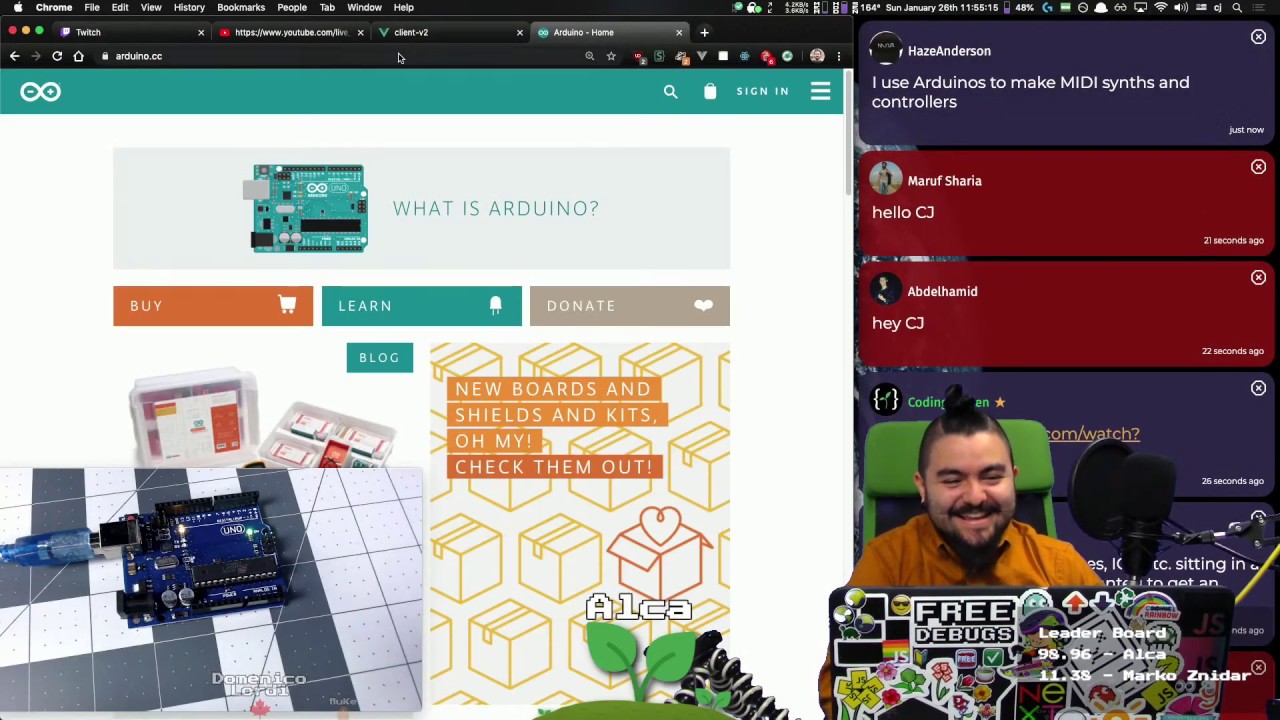Close the Twitch tab
This screenshot has height=720, width=1280.
200,32
